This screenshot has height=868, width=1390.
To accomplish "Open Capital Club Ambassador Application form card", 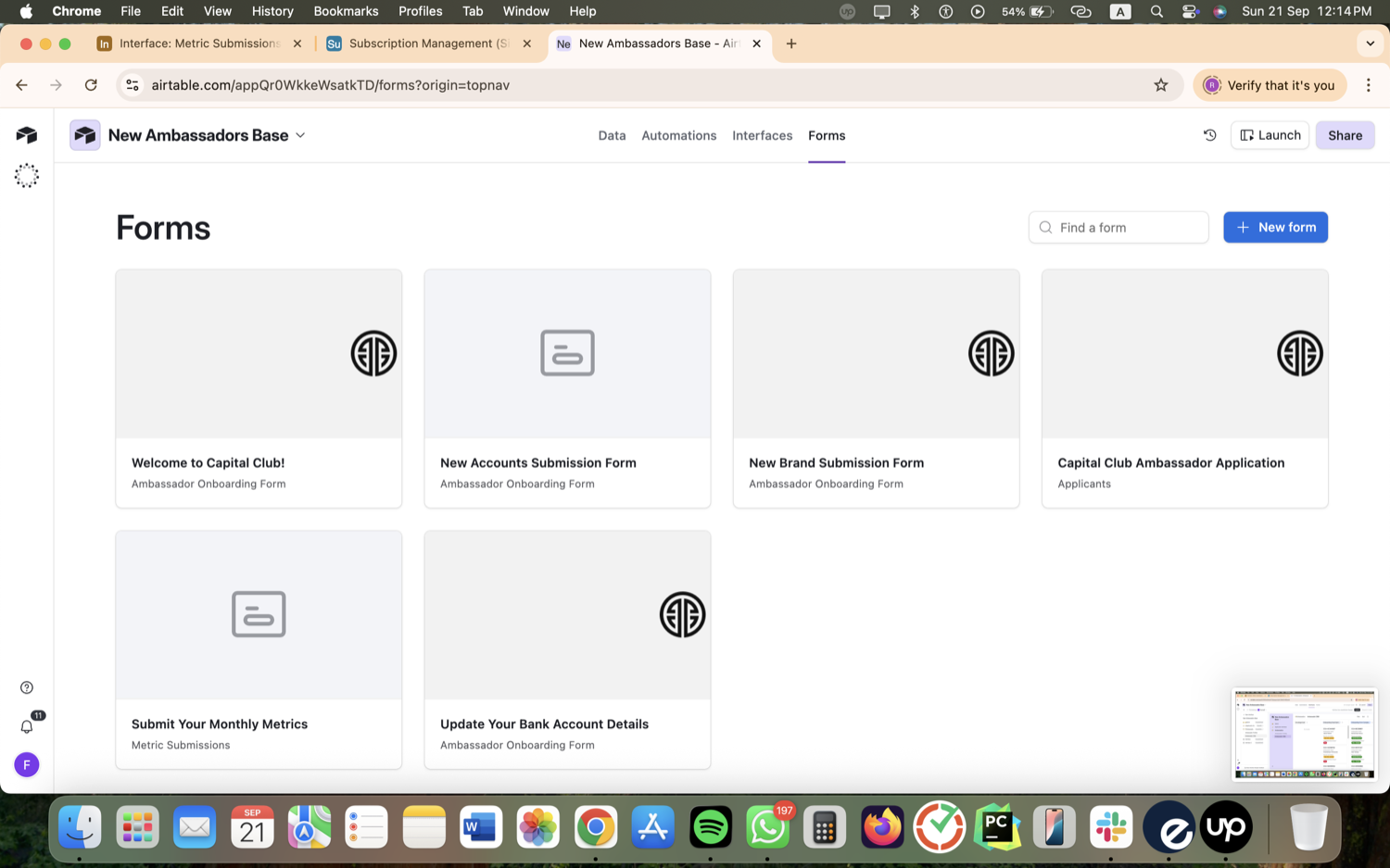I will click(x=1184, y=389).
